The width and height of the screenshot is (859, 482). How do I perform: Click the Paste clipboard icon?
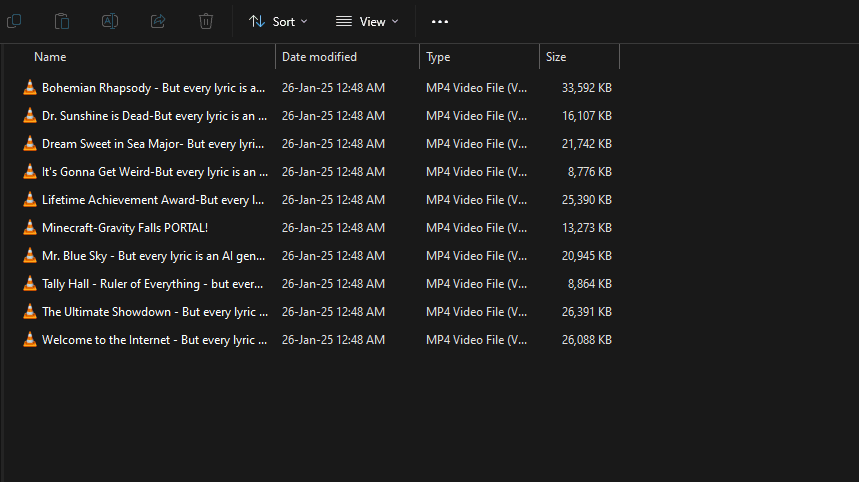62,21
